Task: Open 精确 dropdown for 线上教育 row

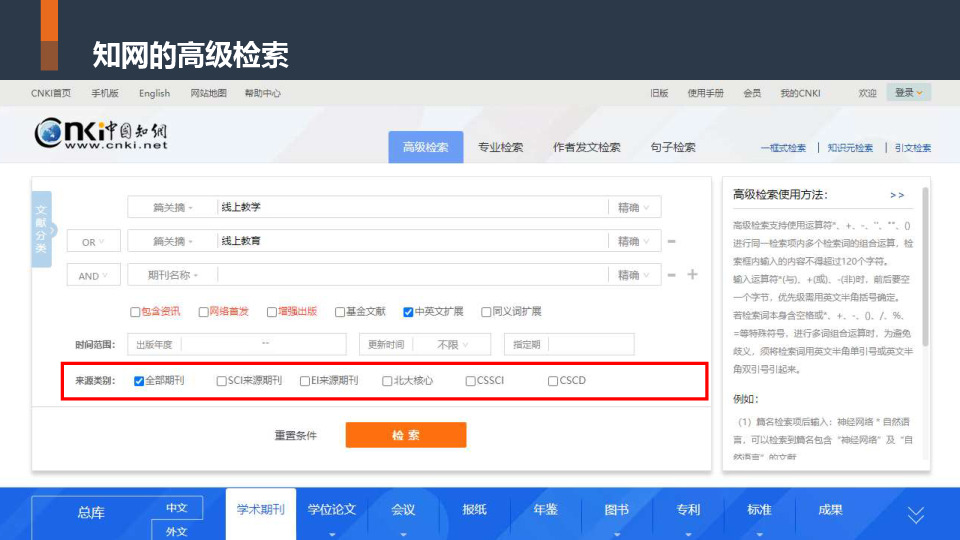Action: point(634,241)
